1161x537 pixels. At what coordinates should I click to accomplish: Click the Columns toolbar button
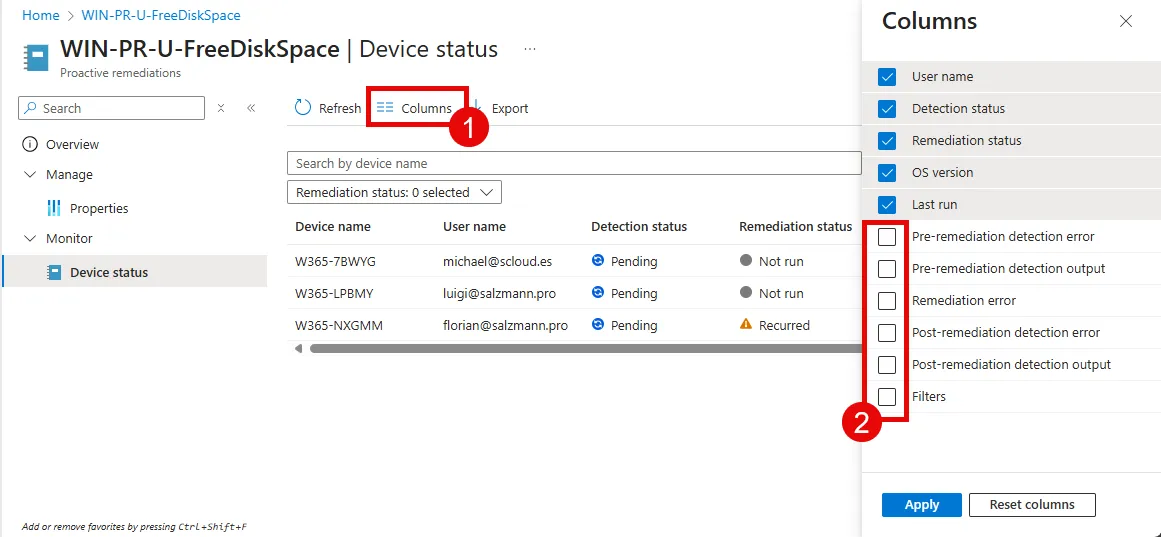click(x=416, y=108)
